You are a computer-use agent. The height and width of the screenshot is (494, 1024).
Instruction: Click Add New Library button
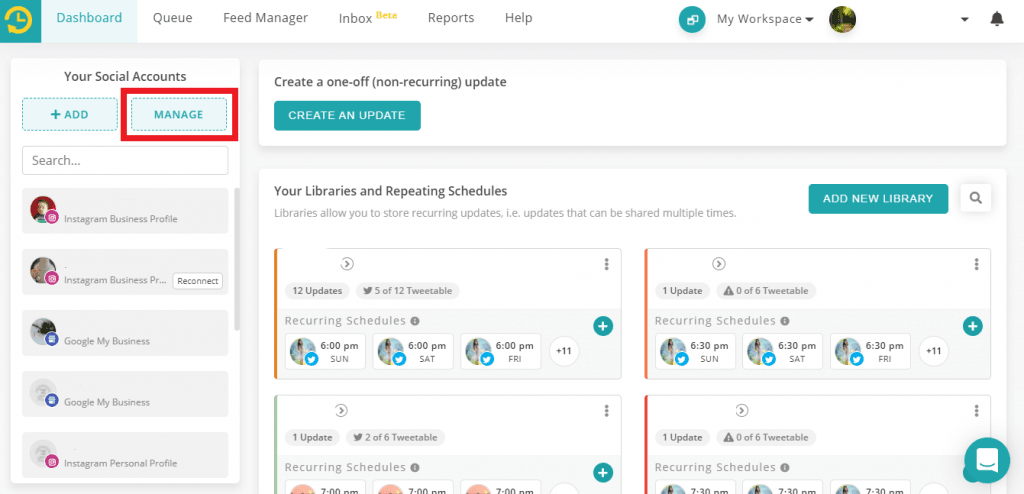[x=878, y=199]
